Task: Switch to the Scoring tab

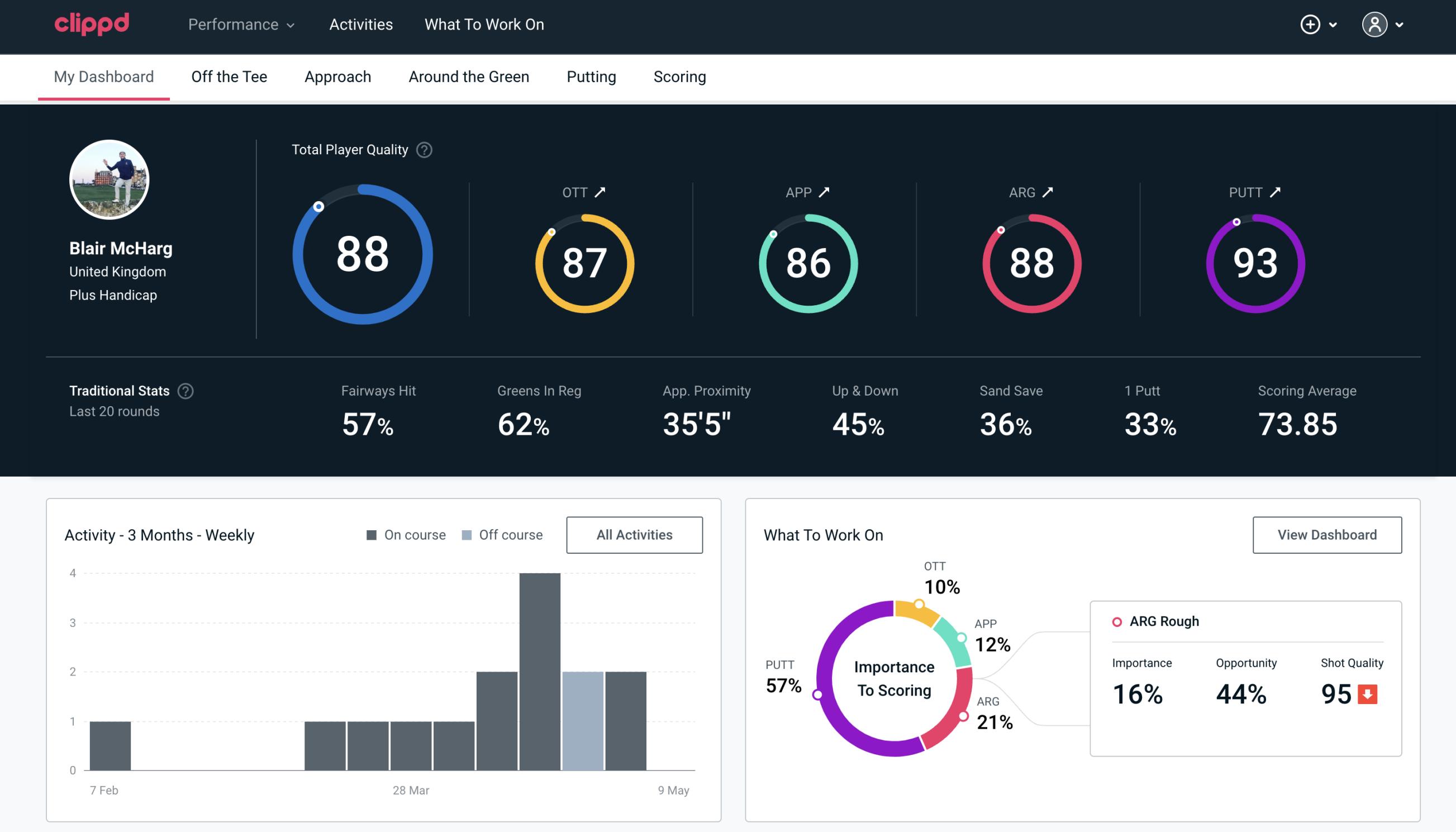Action: (680, 76)
